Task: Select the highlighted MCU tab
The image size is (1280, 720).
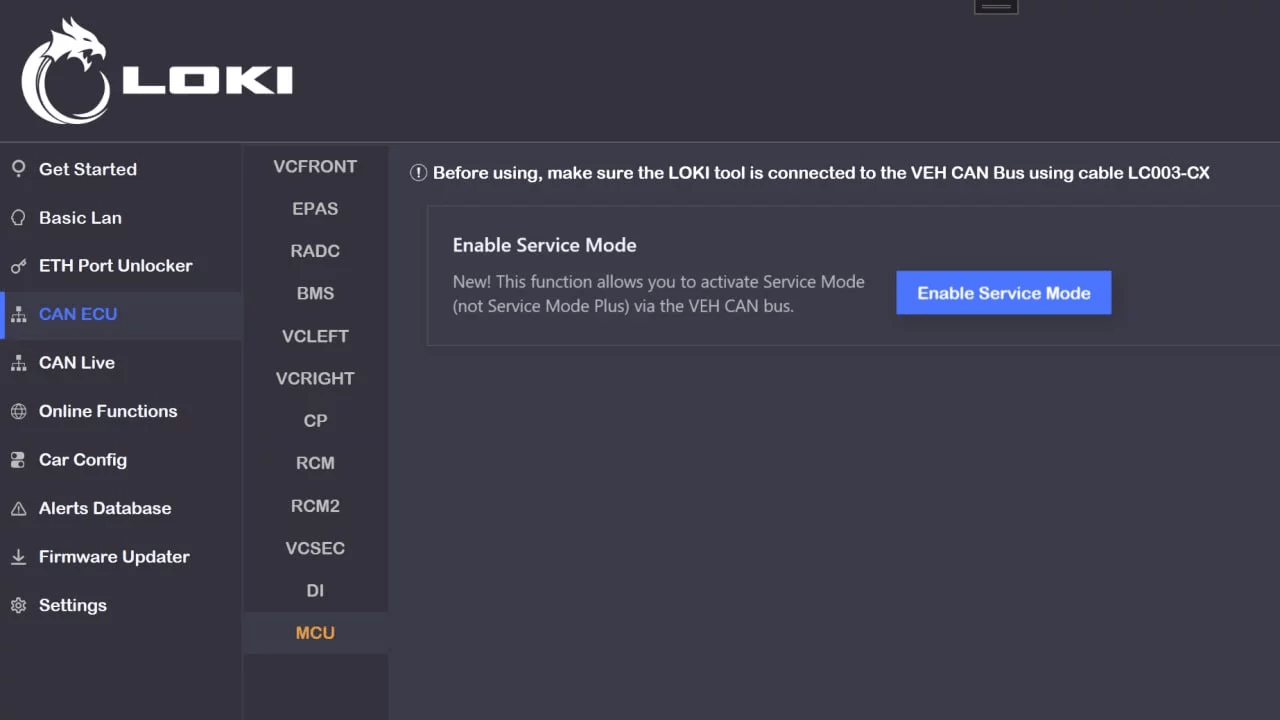Action: pos(315,633)
